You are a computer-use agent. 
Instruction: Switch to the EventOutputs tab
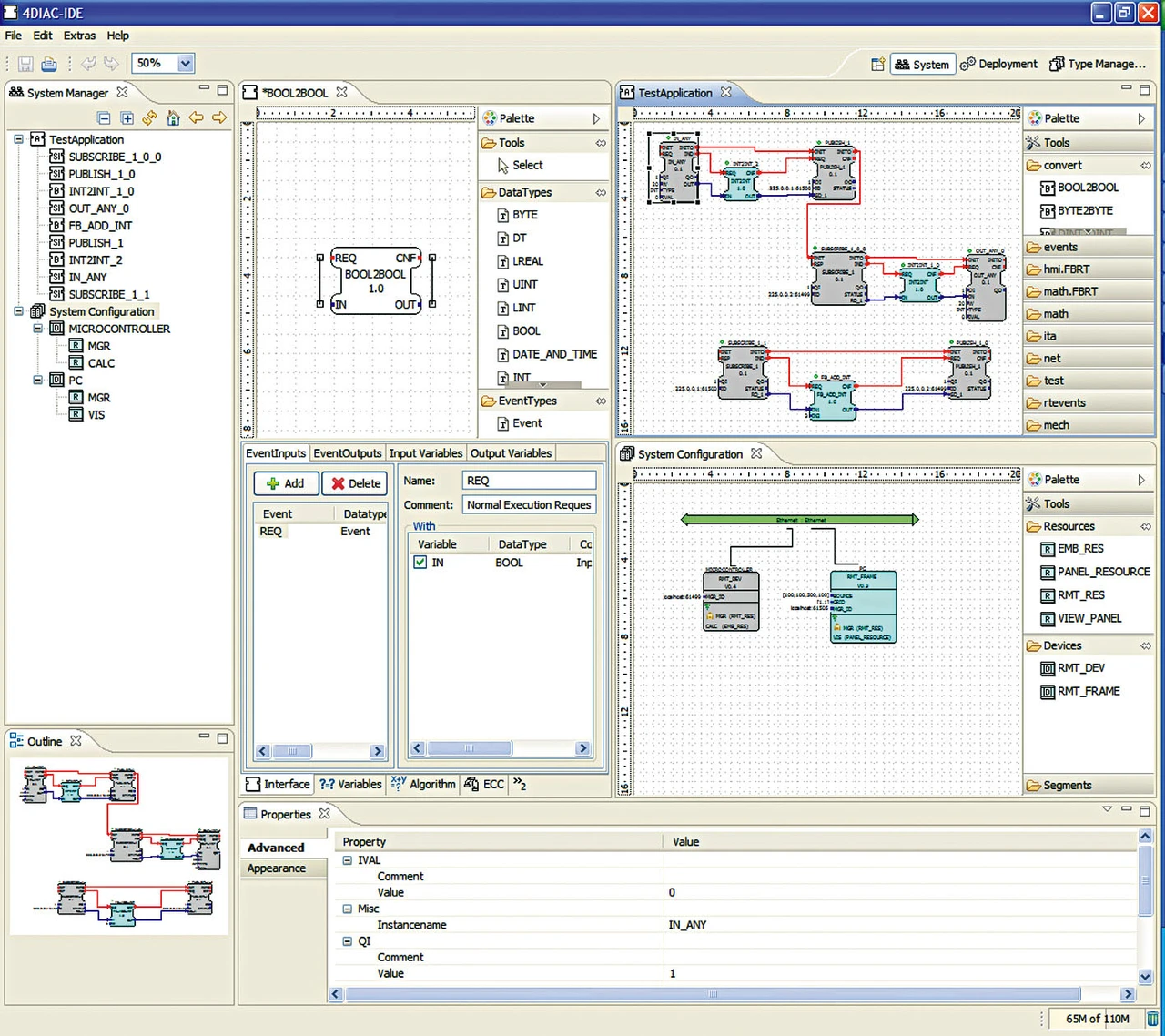click(348, 453)
